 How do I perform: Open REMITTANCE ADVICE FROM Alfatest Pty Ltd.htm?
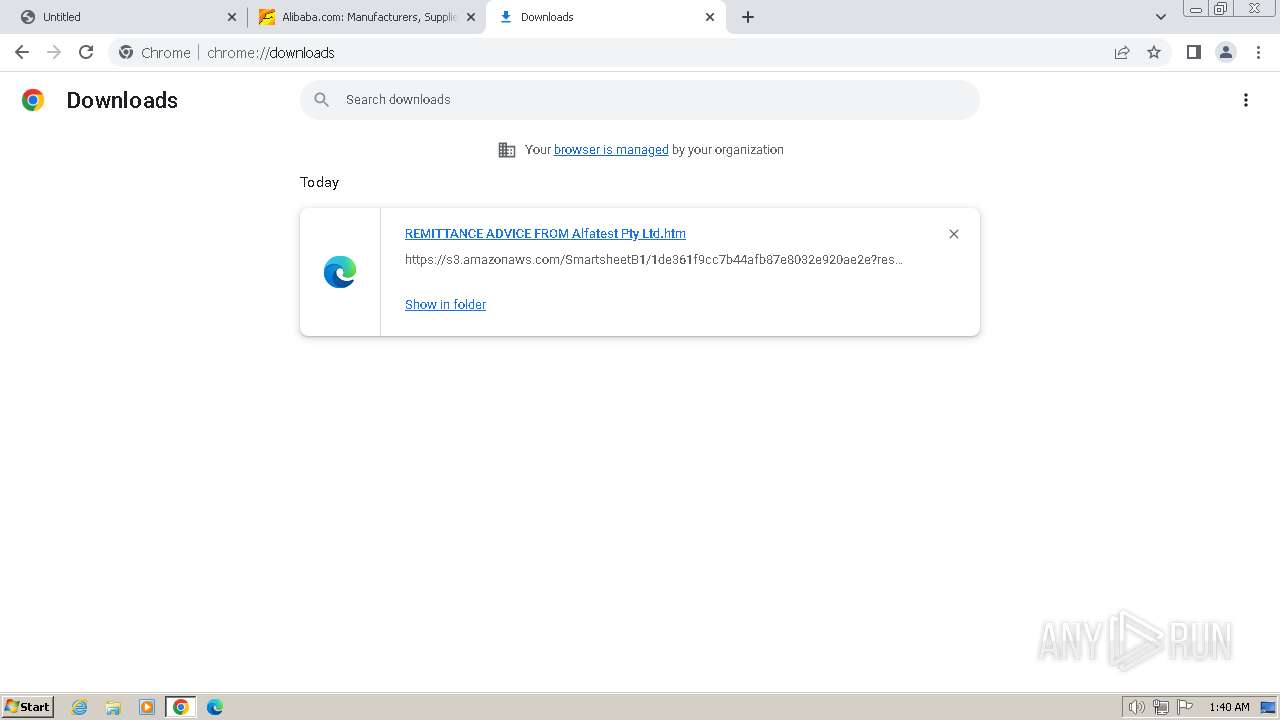[x=545, y=234]
